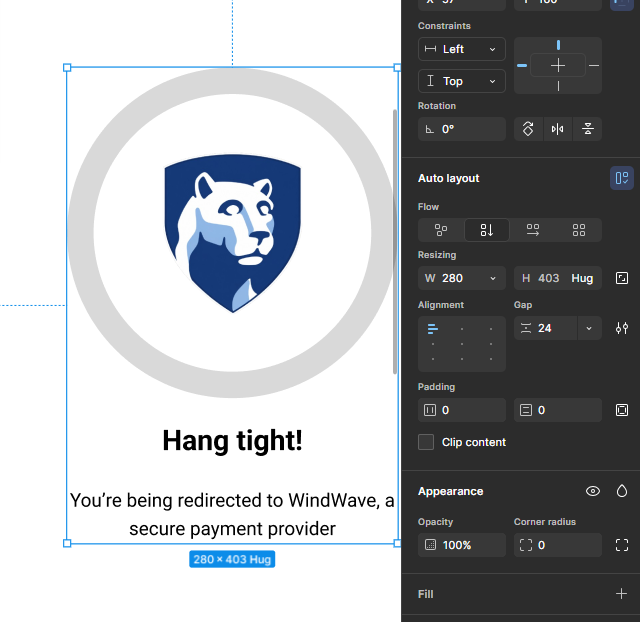Click the right constraint marker in widget
This screenshot has height=622, width=640.
pos(594,65)
